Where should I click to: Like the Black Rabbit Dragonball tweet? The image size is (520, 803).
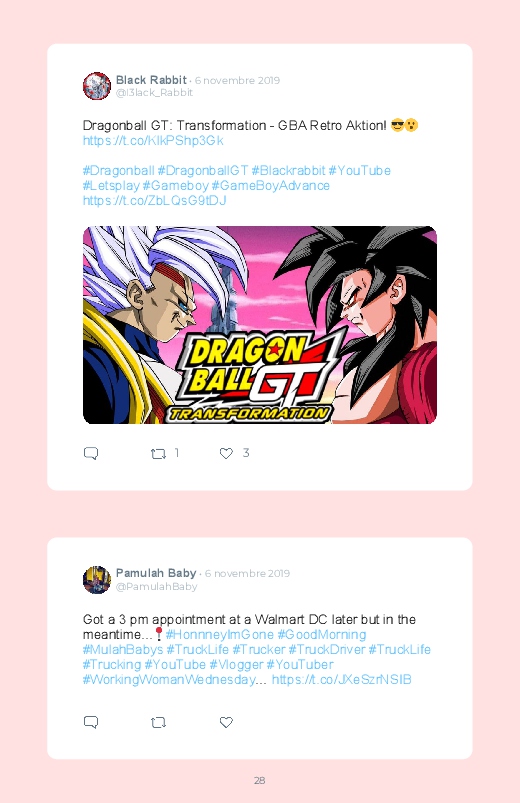click(x=226, y=453)
